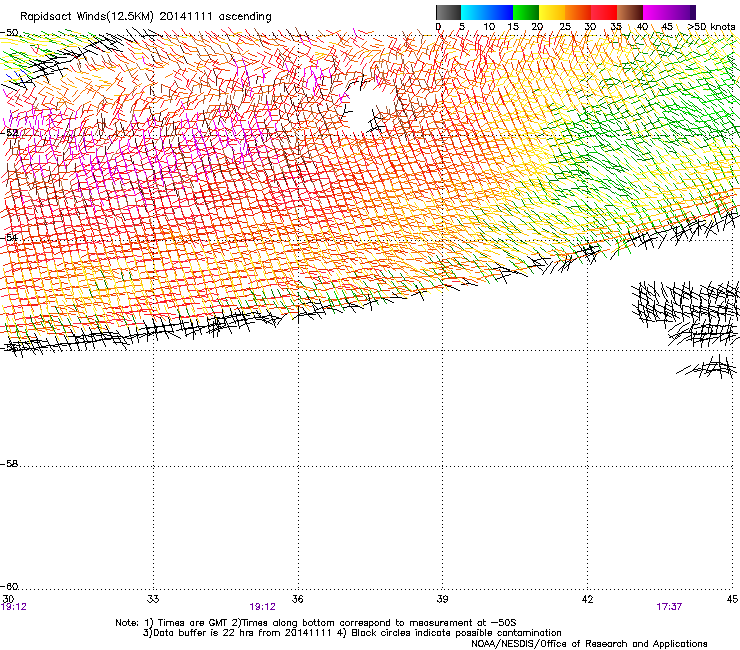This screenshot has height=650, width=740.
Task: Click the '20' label under the color bar
Action: pos(537,27)
